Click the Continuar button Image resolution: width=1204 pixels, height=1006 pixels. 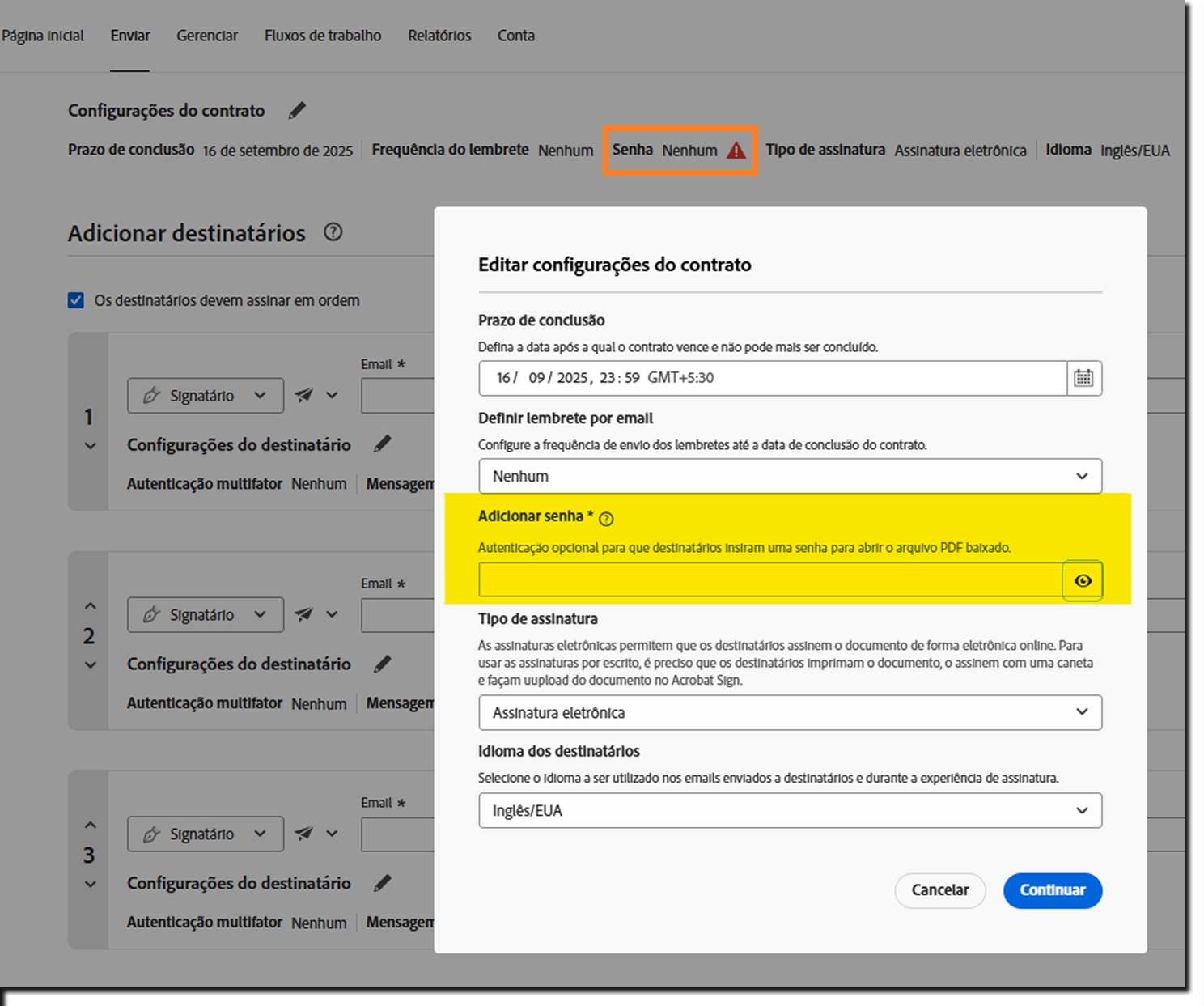click(1053, 890)
